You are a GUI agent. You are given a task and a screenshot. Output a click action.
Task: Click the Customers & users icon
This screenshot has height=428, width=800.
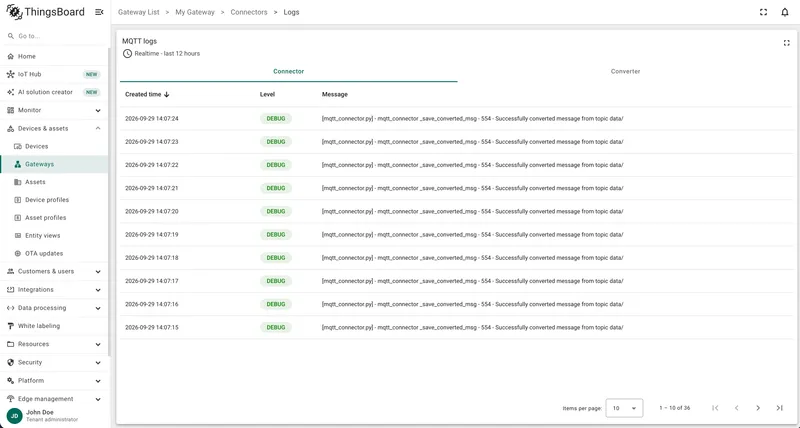pyautogui.click(x=11, y=271)
